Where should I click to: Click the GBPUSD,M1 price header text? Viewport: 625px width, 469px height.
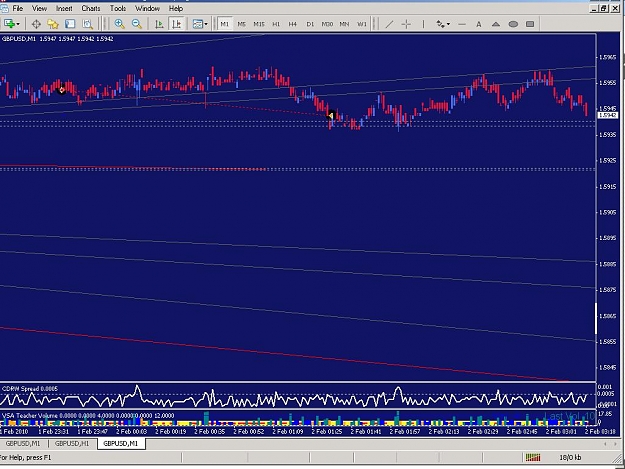point(58,39)
